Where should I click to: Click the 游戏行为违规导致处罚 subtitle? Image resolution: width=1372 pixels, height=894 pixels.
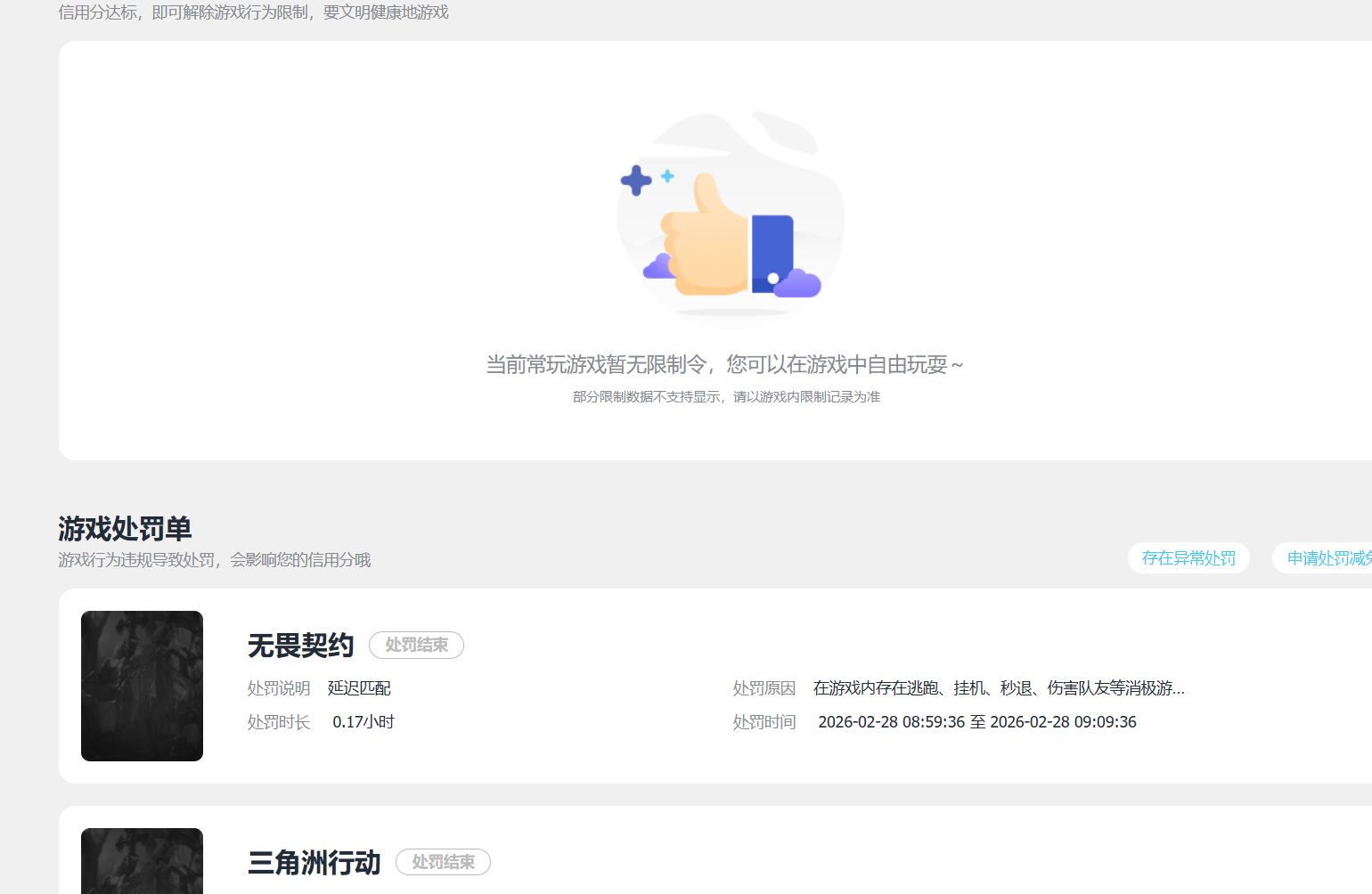[x=214, y=560]
